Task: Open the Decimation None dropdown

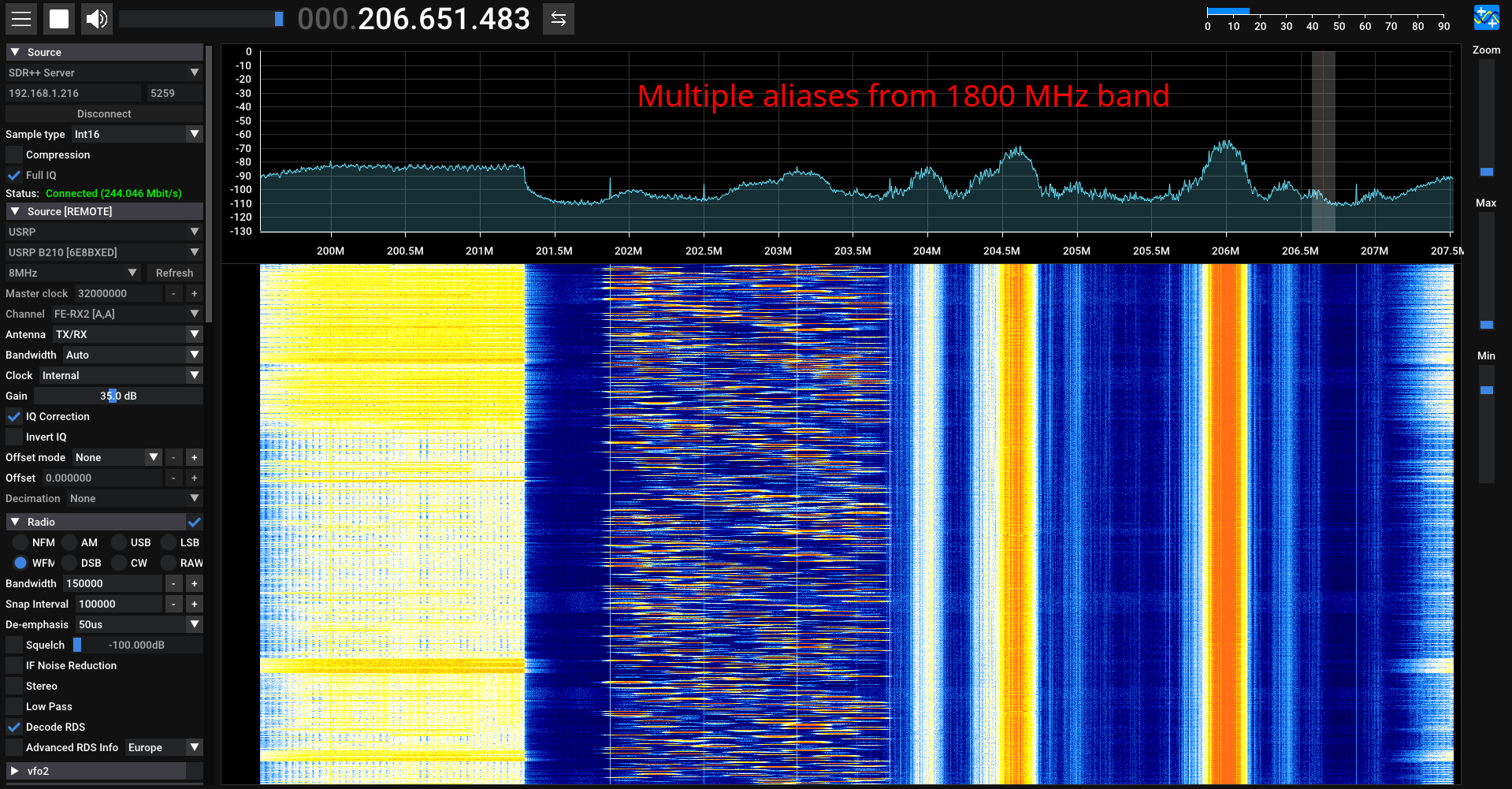Action: click(135, 498)
